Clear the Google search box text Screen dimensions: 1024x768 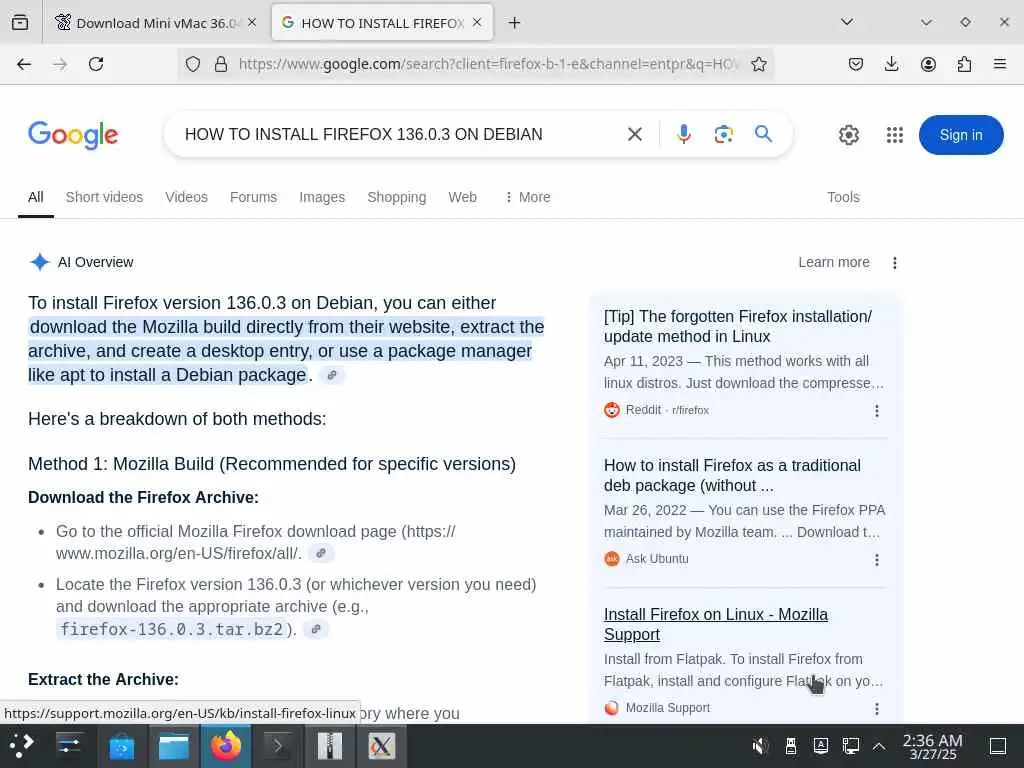635,135
